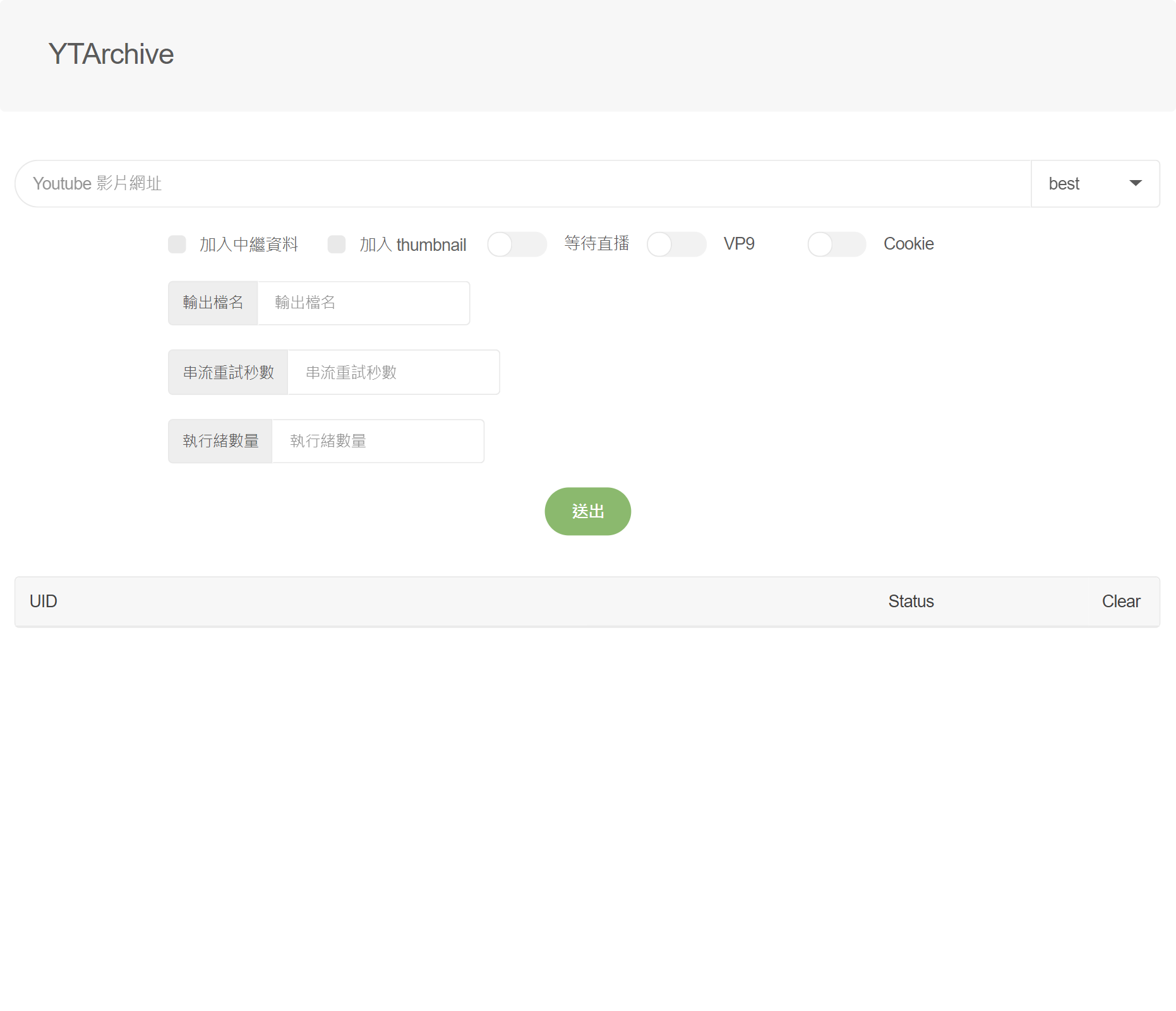Check the 加入 thumbnail checkbox

[x=337, y=245]
